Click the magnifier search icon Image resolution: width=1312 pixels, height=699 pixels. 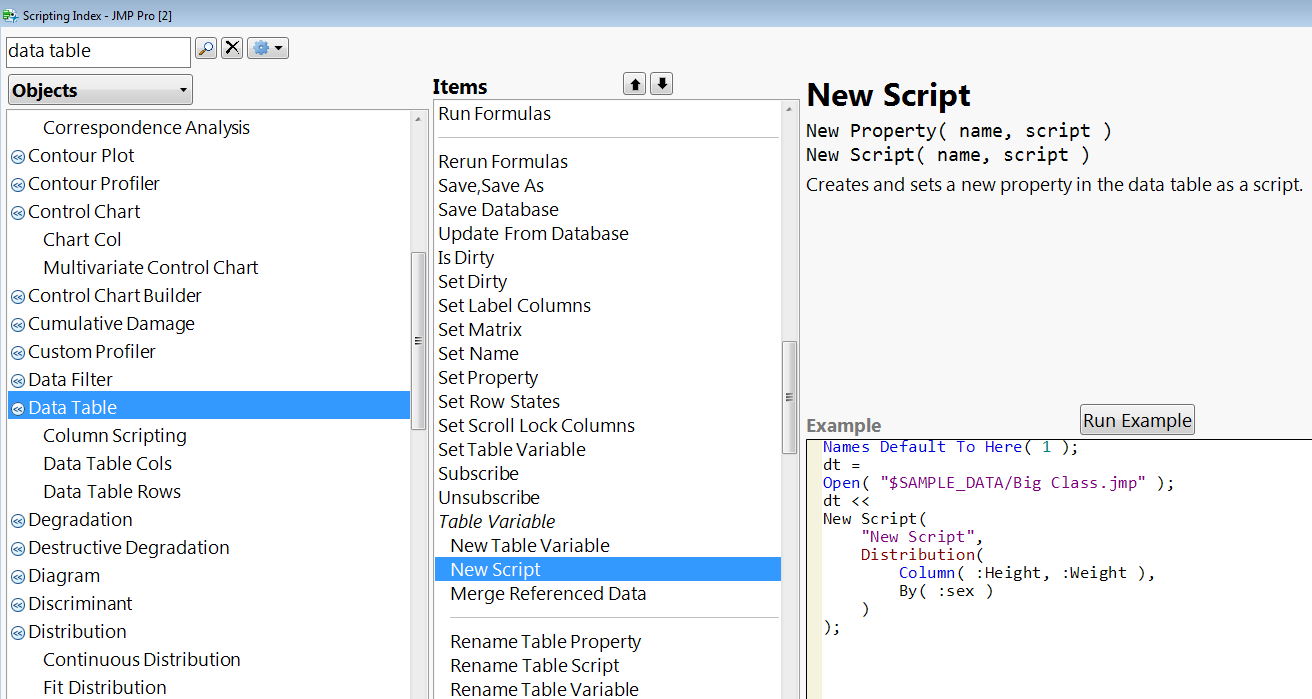pos(206,48)
